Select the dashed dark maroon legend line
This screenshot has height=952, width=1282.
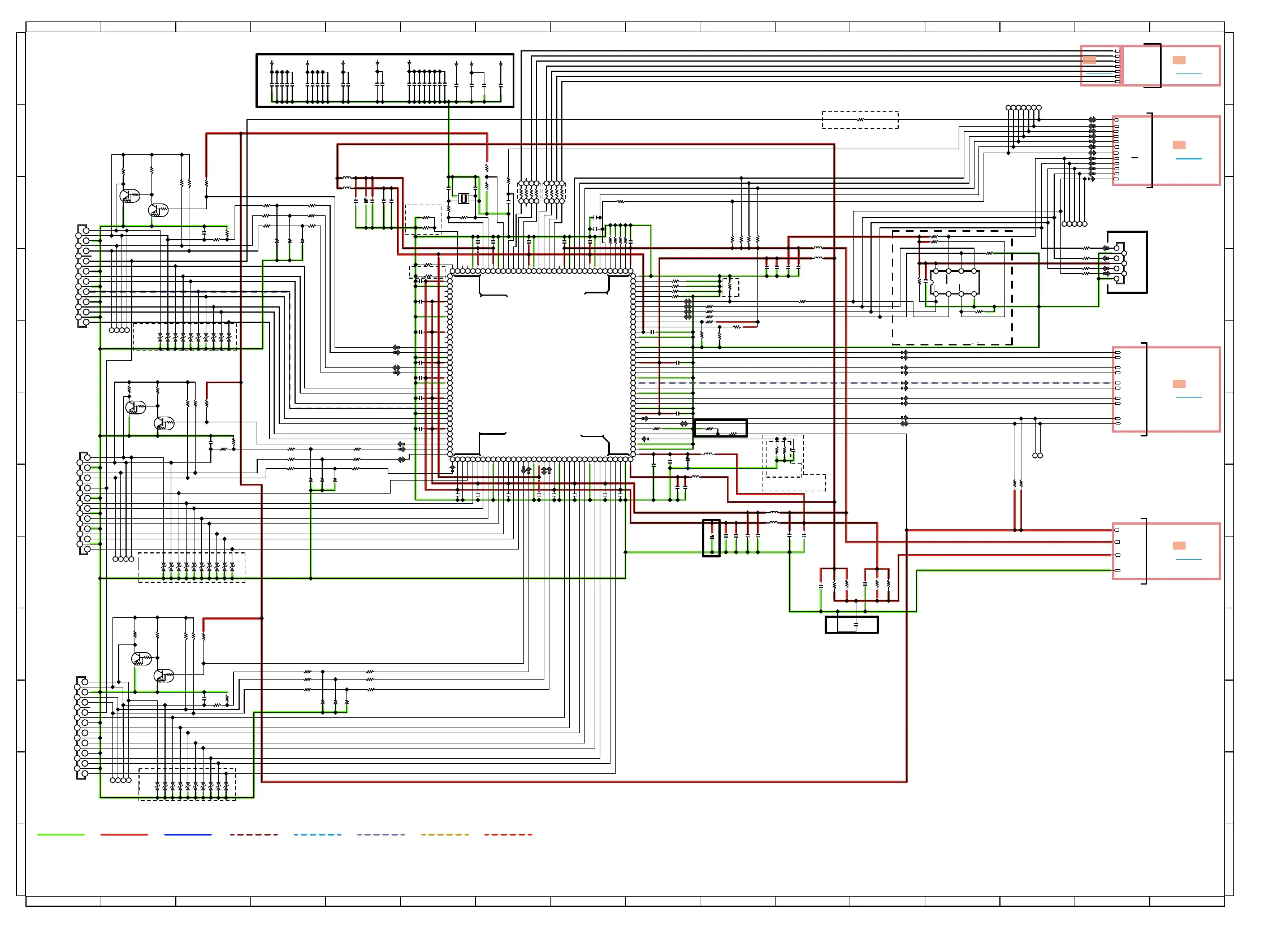coord(254,834)
